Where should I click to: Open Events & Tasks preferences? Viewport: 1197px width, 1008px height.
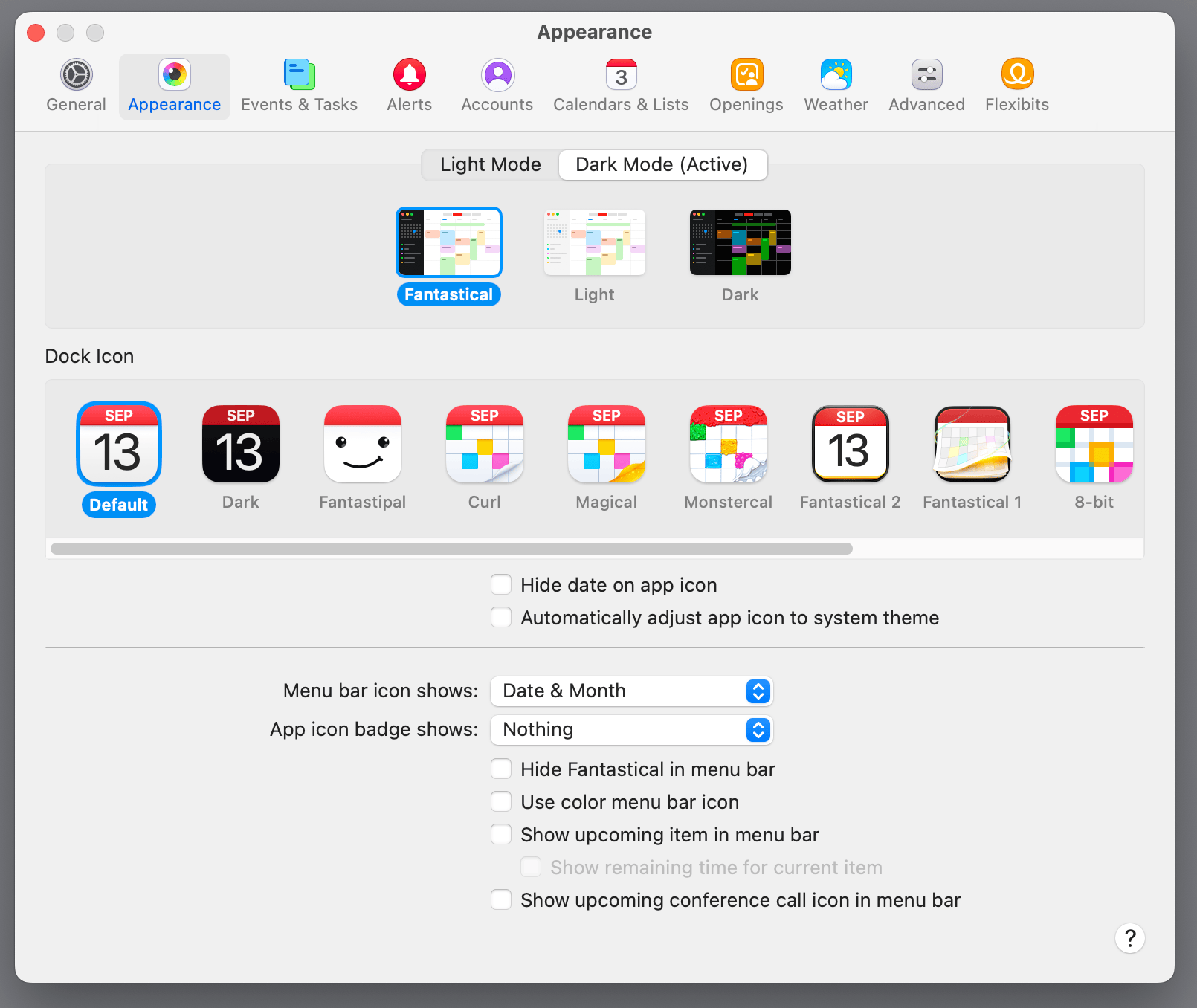click(299, 86)
